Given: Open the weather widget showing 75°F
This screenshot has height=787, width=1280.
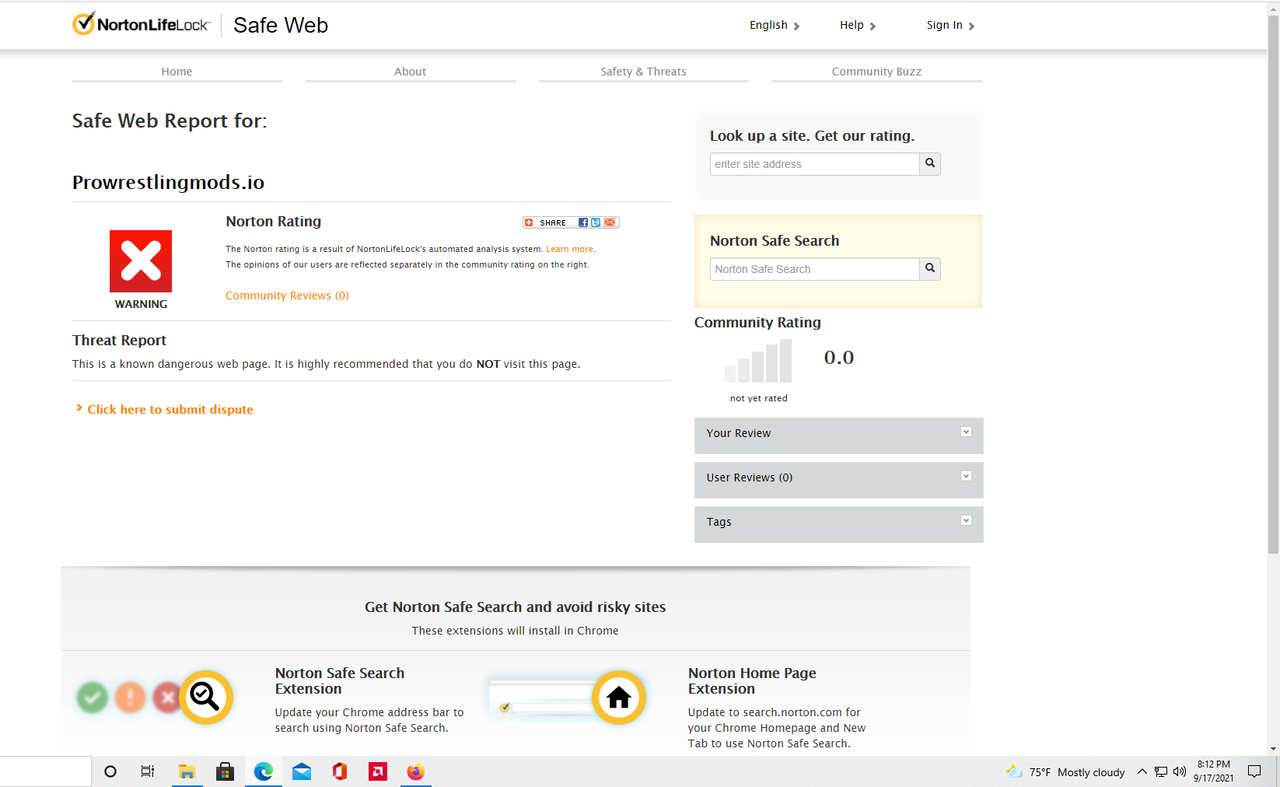Looking at the screenshot, I should pos(1065,772).
